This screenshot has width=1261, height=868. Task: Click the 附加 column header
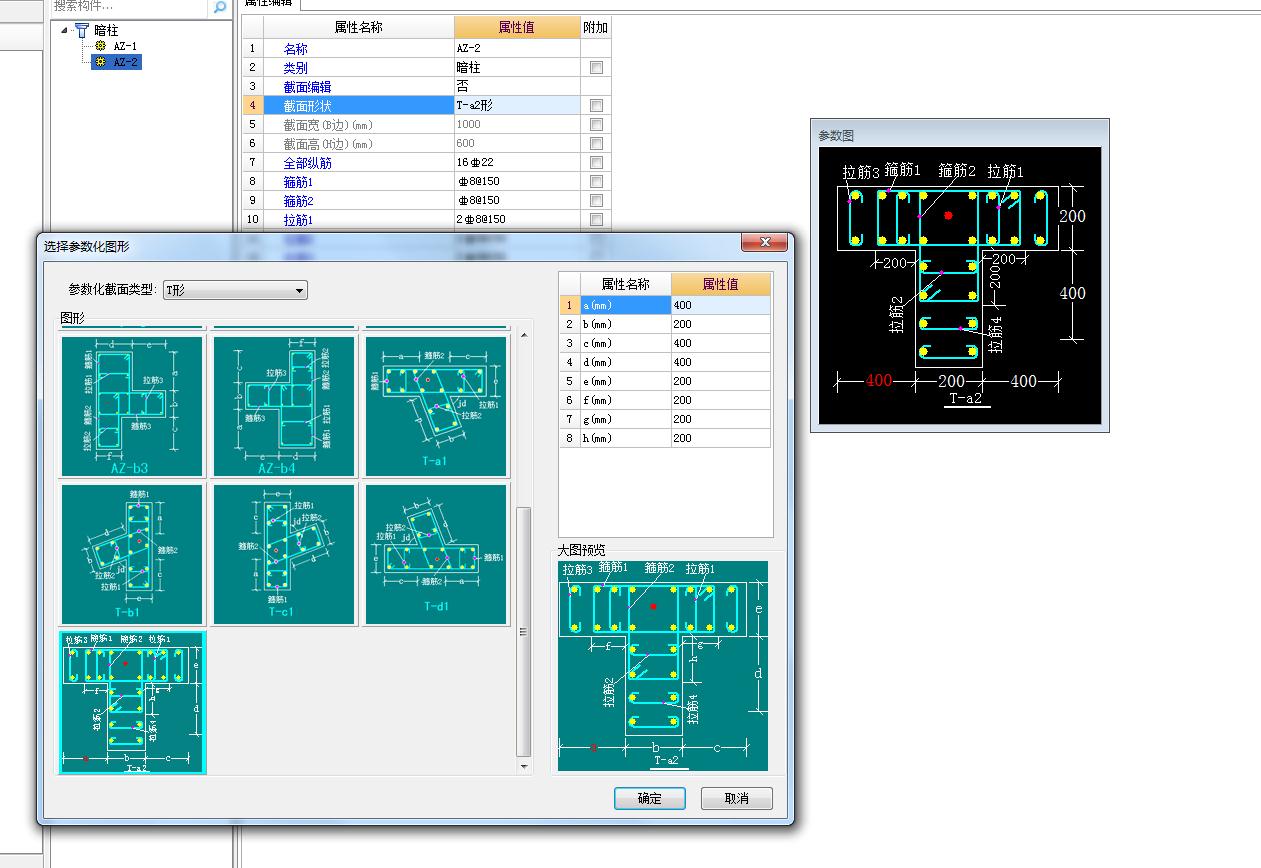click(x=595, y=27)
